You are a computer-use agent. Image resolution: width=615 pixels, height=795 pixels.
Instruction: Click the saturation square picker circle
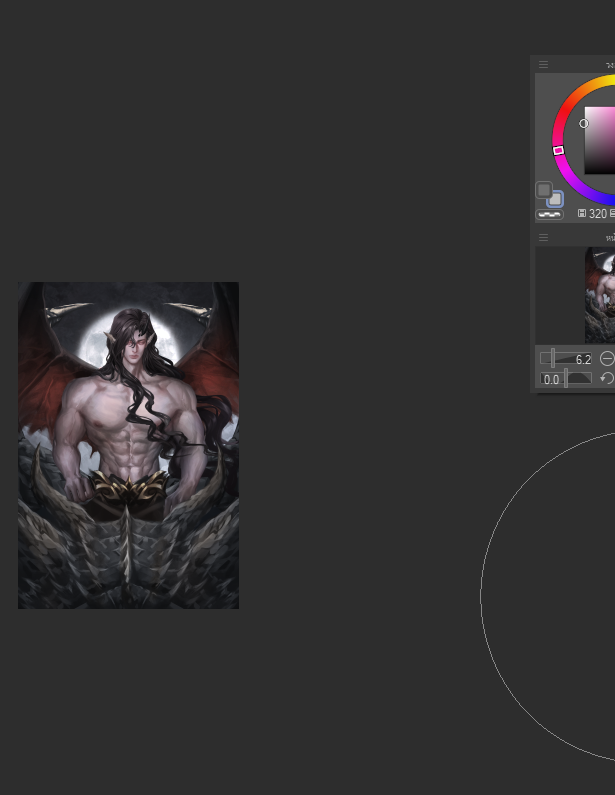[584, 123]
